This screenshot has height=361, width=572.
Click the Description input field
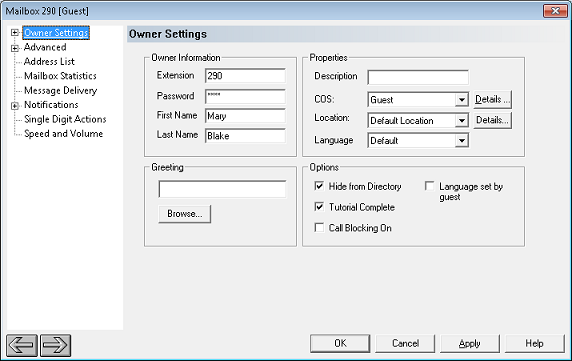418,77
